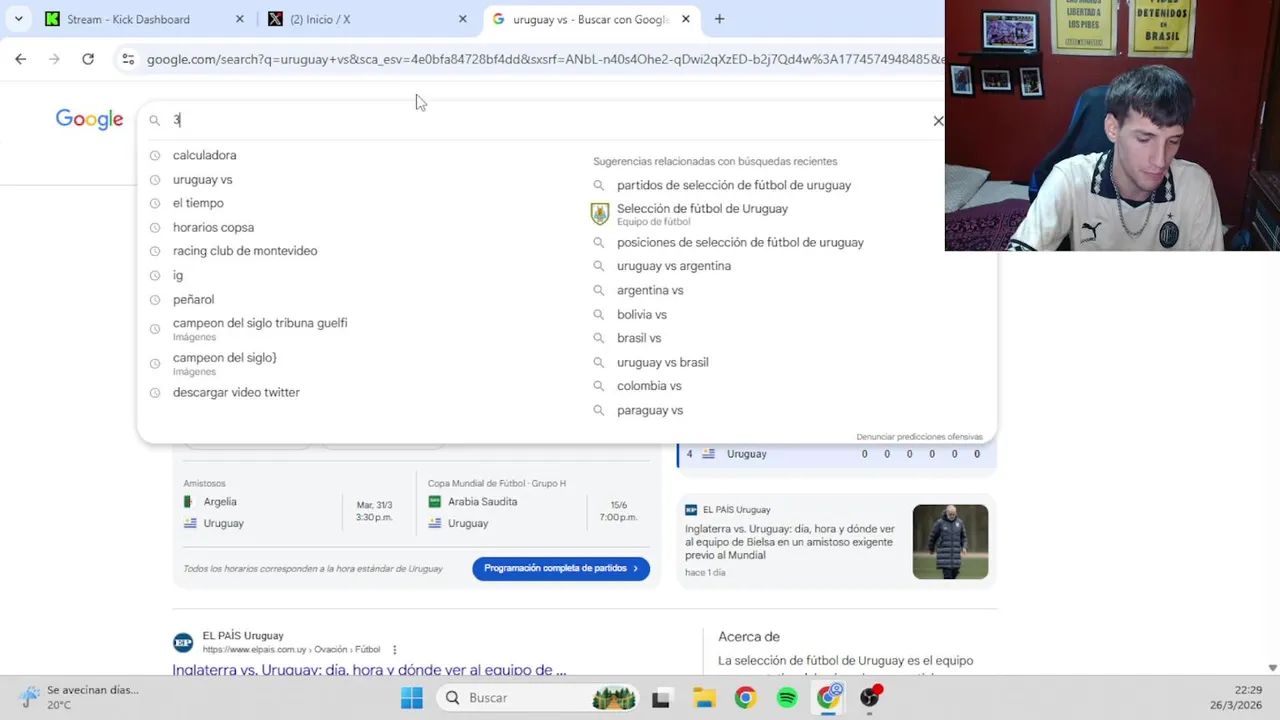
Task: Click the forward navigation arrow
Action: [x=54, y=59]
